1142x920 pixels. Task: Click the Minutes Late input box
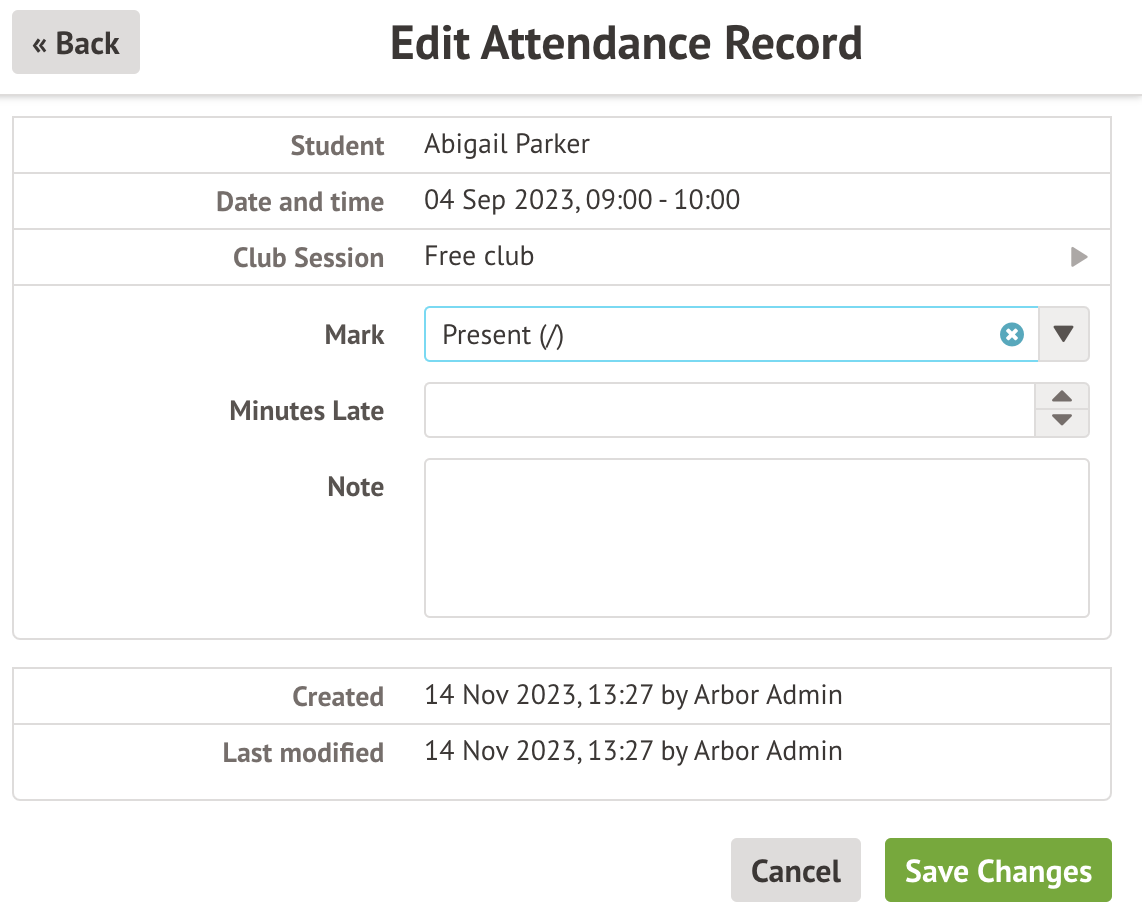click(x=730, y=410)
